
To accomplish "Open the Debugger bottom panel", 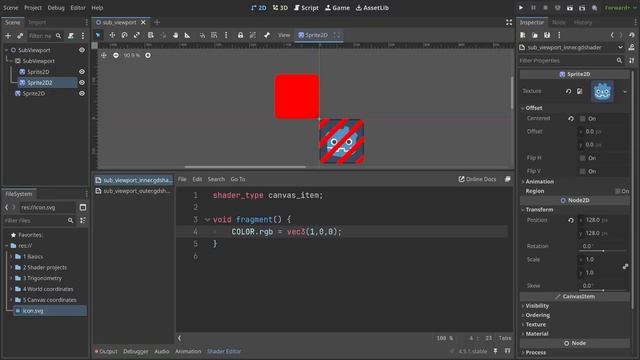I will point(136,351).
